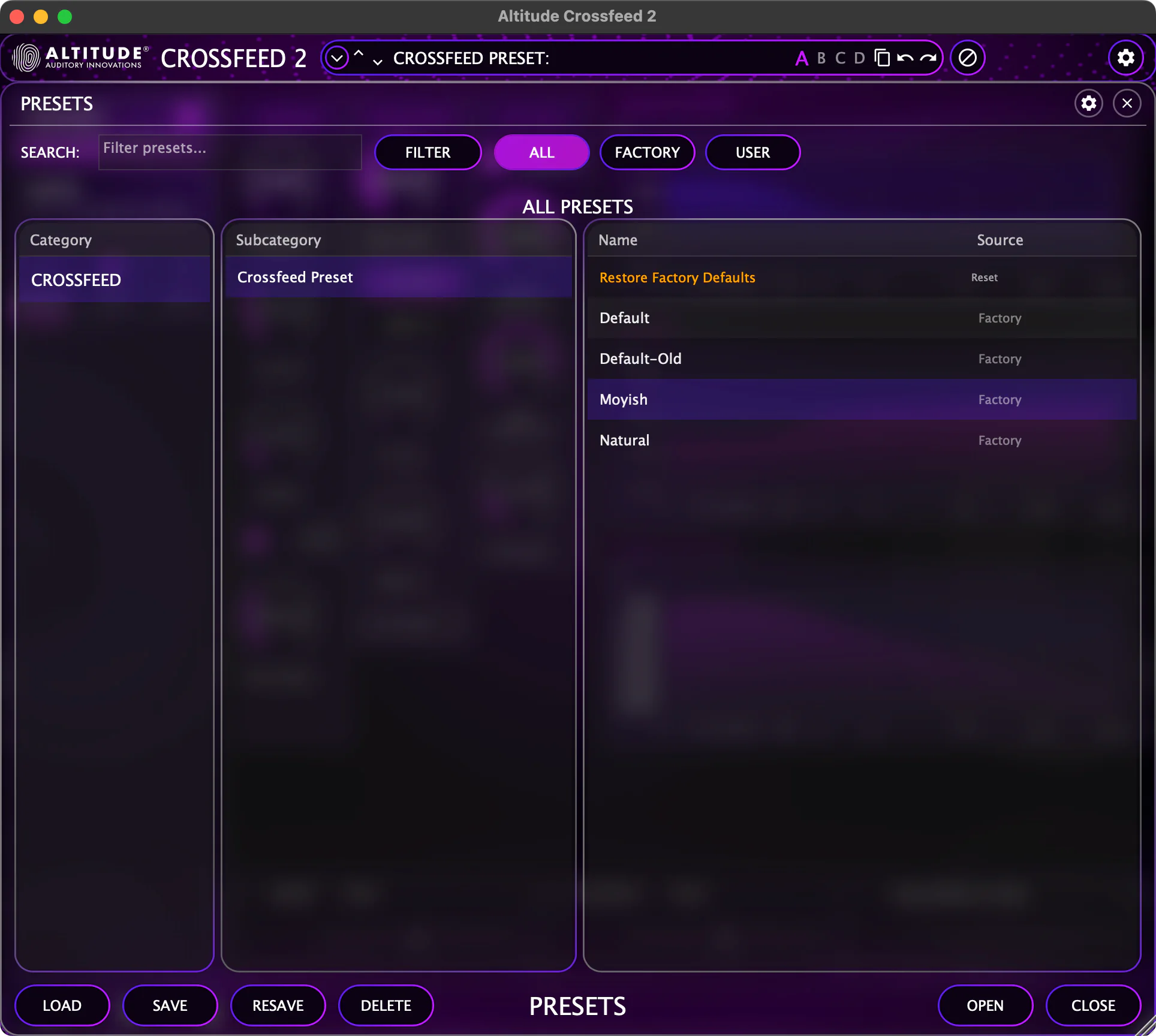Select A/B slot A

pos(802,58)
